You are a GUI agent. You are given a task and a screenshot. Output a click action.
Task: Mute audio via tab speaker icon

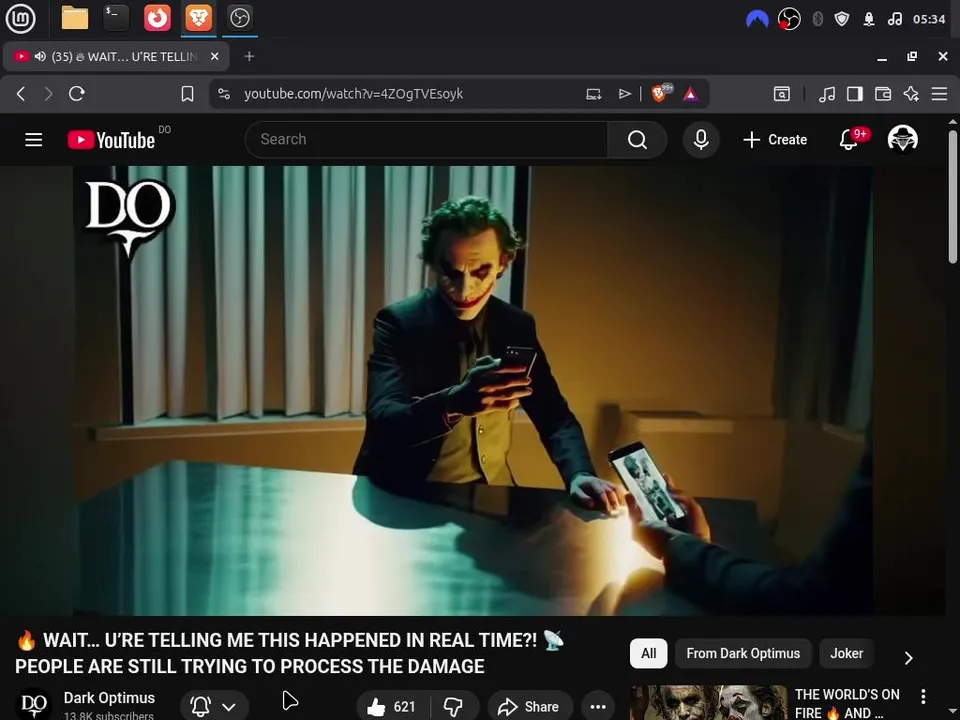tap(40, 56)
